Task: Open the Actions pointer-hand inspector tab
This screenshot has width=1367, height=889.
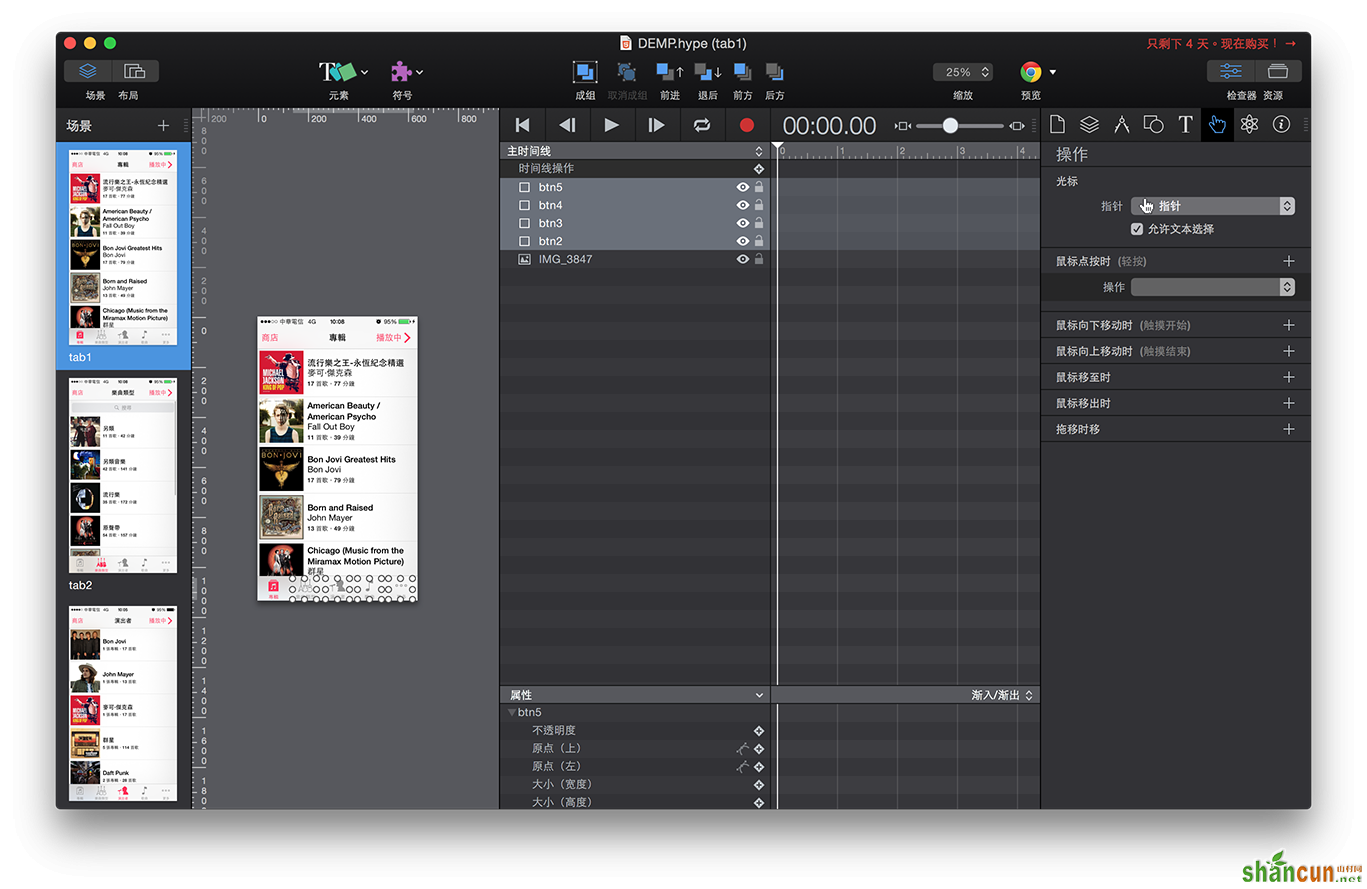Action: click(1217, 124)
